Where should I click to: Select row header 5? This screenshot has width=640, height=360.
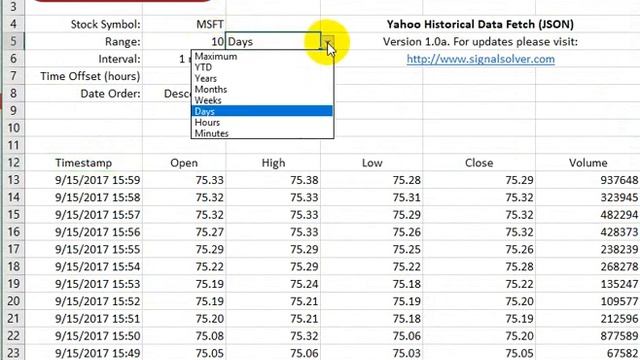tap(13, 42)
